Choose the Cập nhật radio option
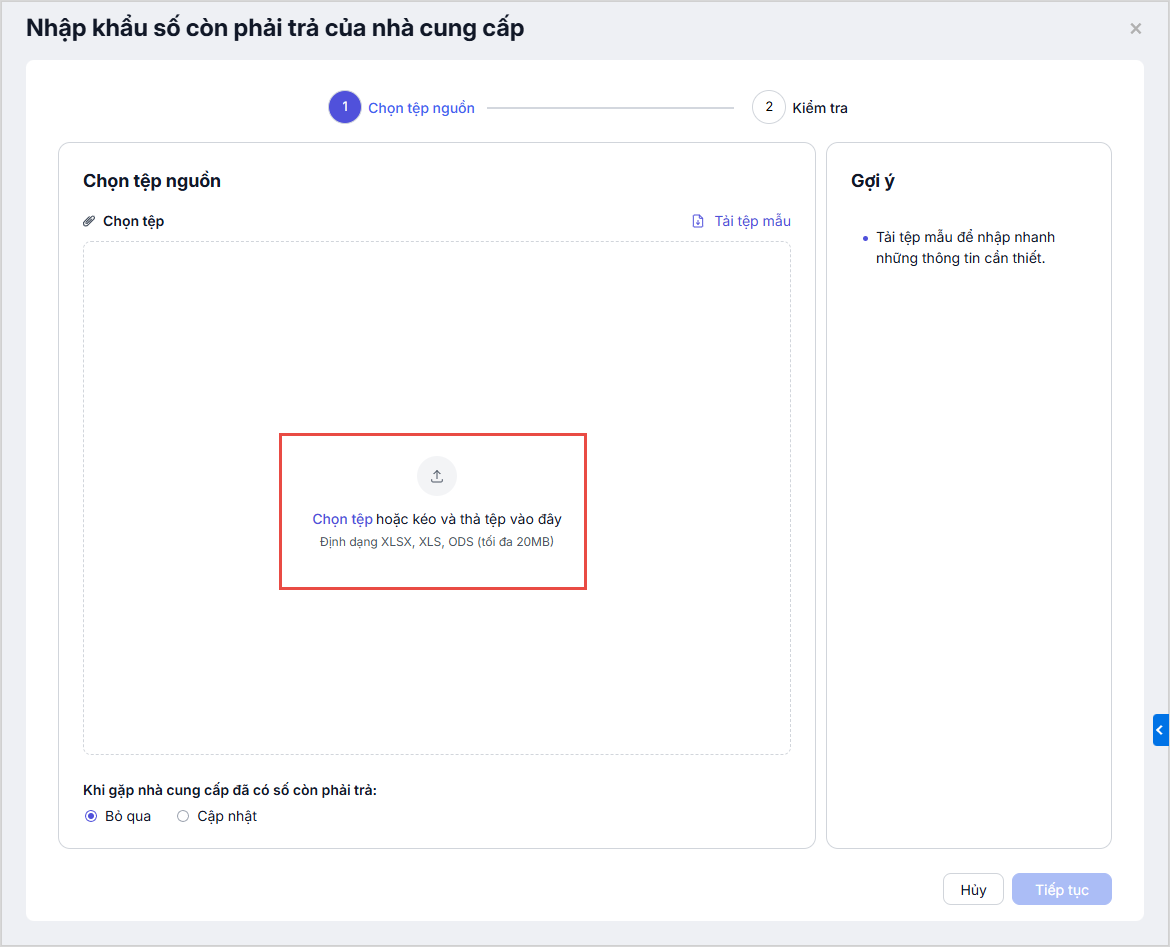This screenshot has height=947, width=1170. point(183,816)
